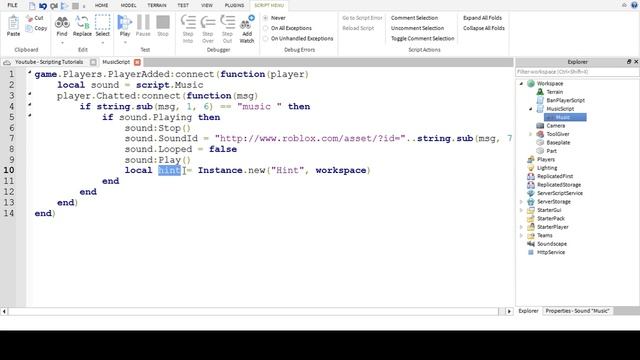Select Lighting service in Explorer
The width and height of the screenshot is (640, 360).
[547, 168]
